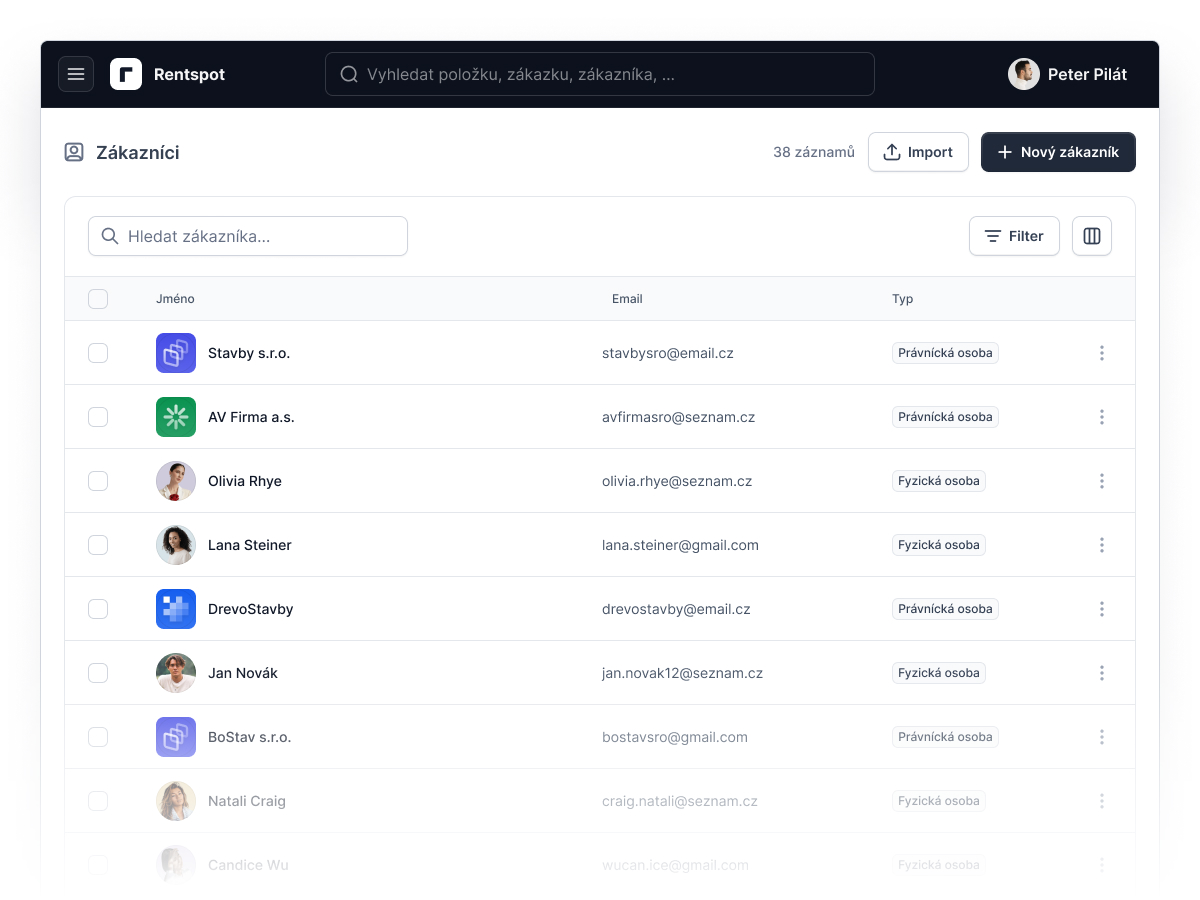The width and height of the screenshot is (1200, 900).
Task: Open the Peter Pilát user name menu
Action: (x=1087, y=74)
